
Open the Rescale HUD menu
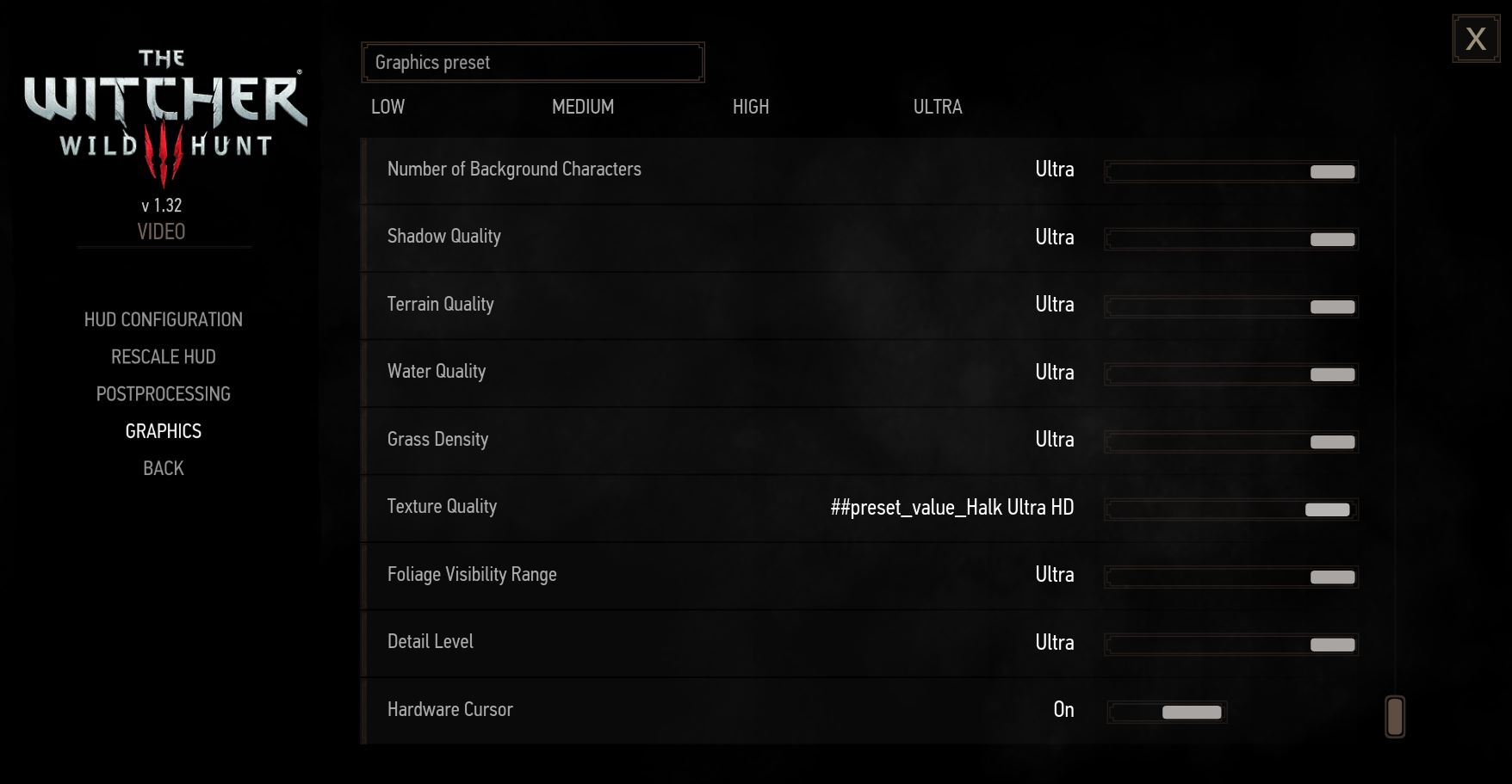pos(164,356)
